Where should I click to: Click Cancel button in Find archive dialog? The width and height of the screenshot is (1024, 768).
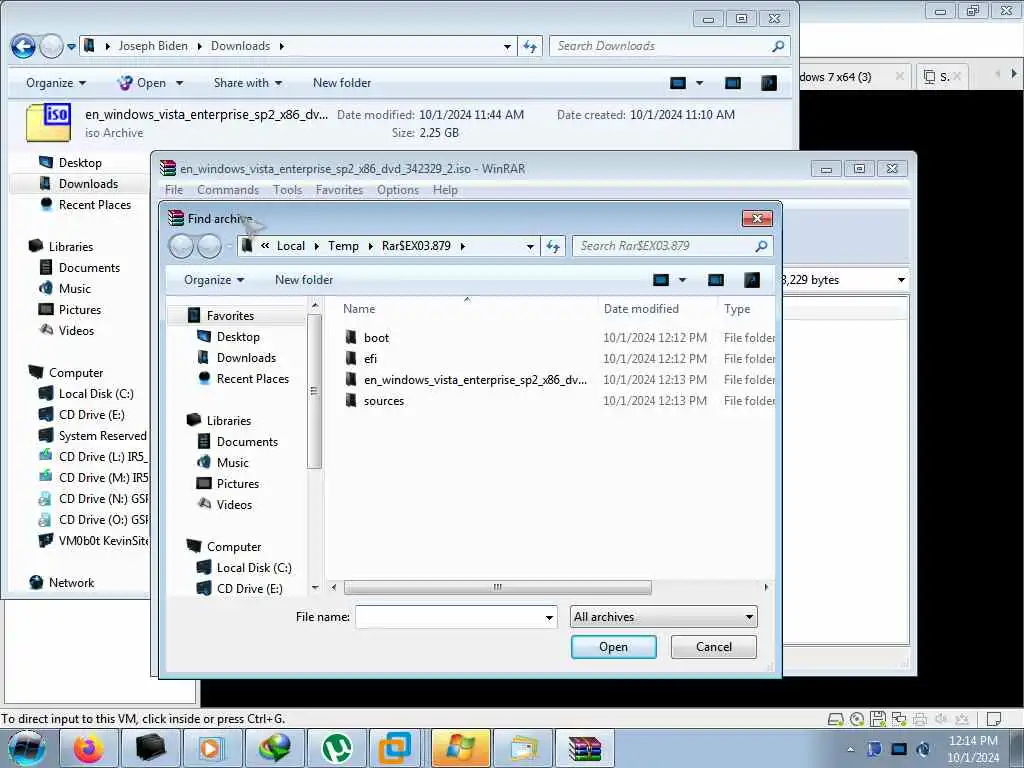coord(713,647)
